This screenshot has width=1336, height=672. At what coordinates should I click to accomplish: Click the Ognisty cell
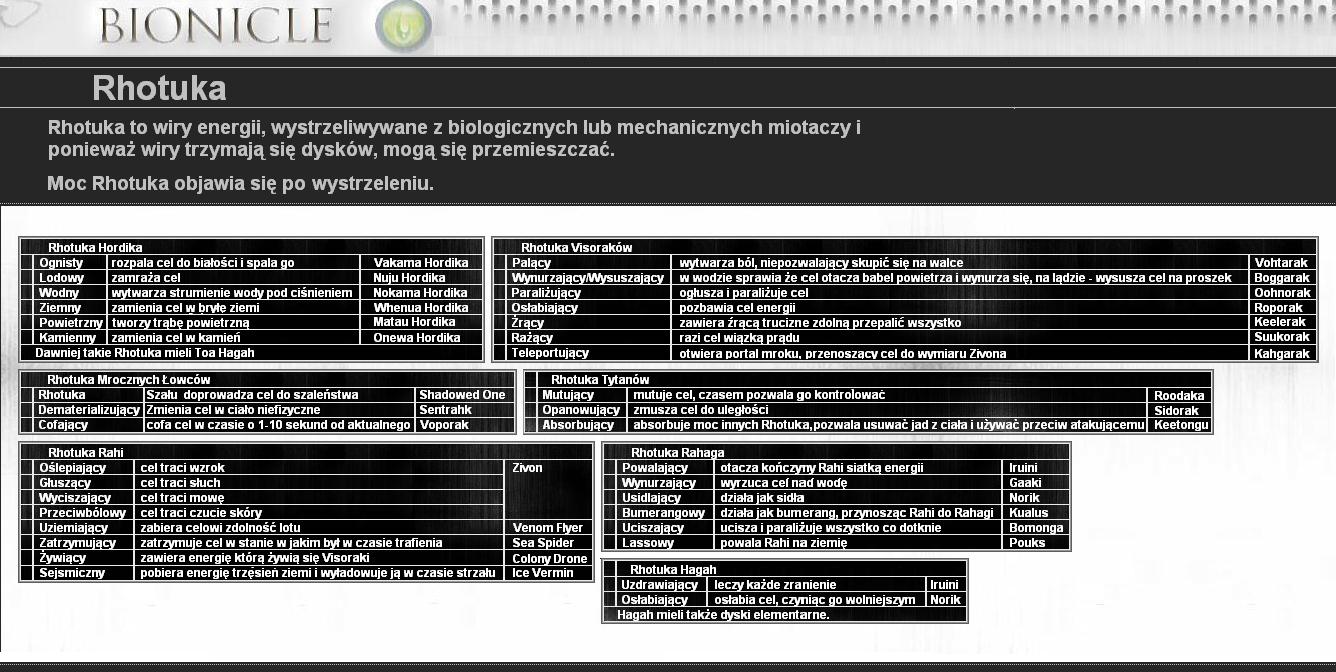pos(70,263)
